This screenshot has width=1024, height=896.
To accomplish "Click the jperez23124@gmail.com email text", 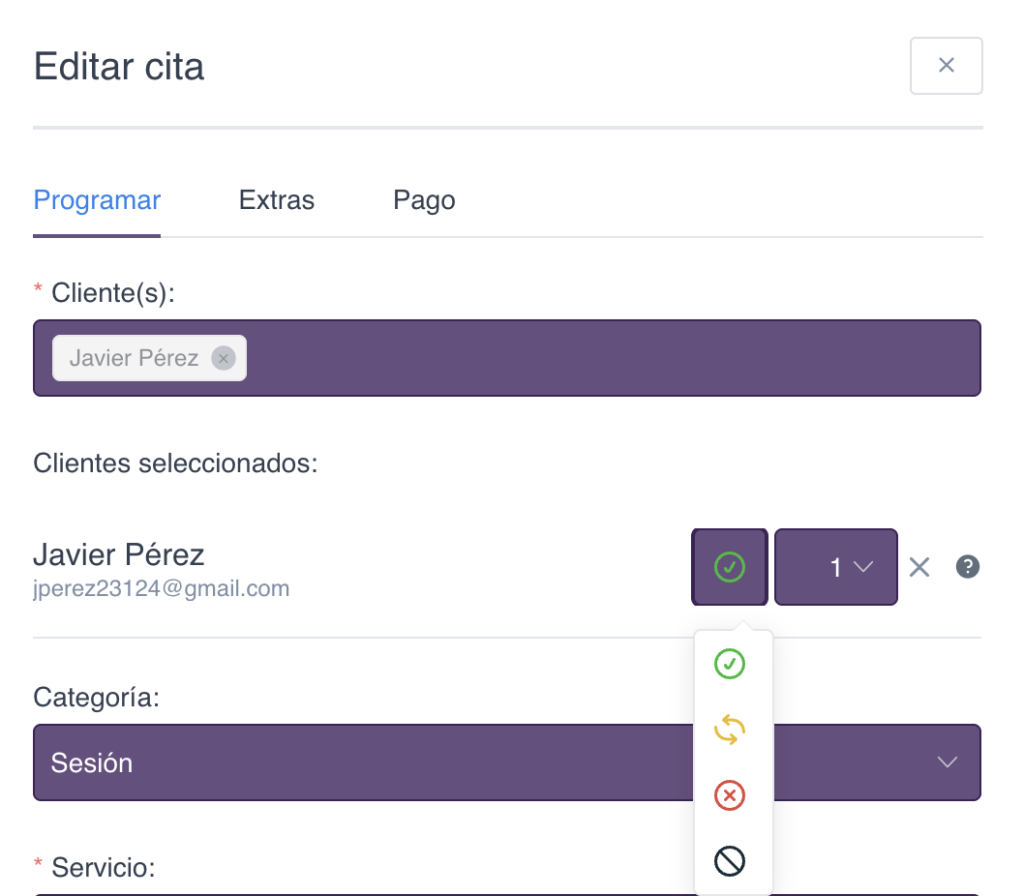I will (x=161, y=589).
